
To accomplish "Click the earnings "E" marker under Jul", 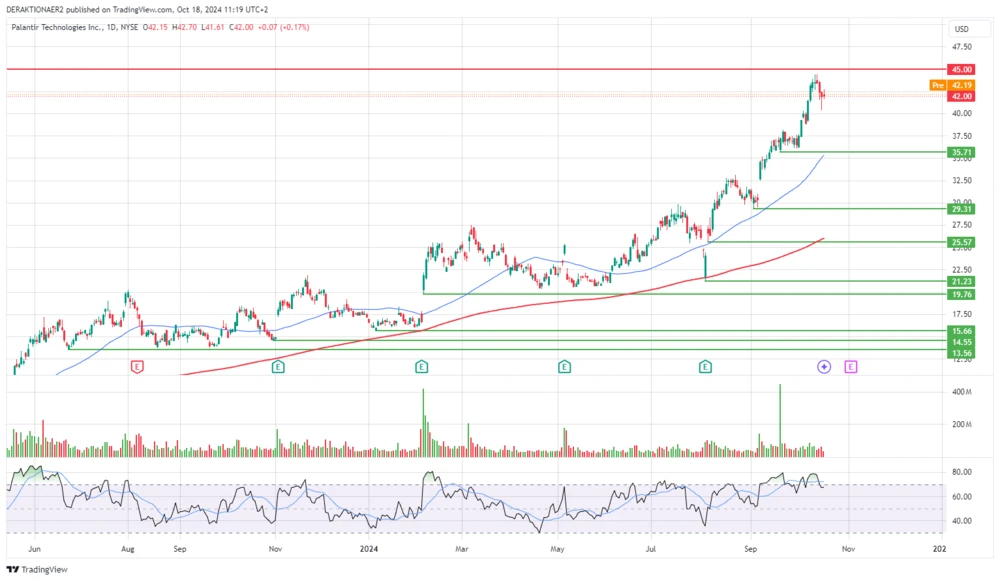I will (x=705, y=366).
